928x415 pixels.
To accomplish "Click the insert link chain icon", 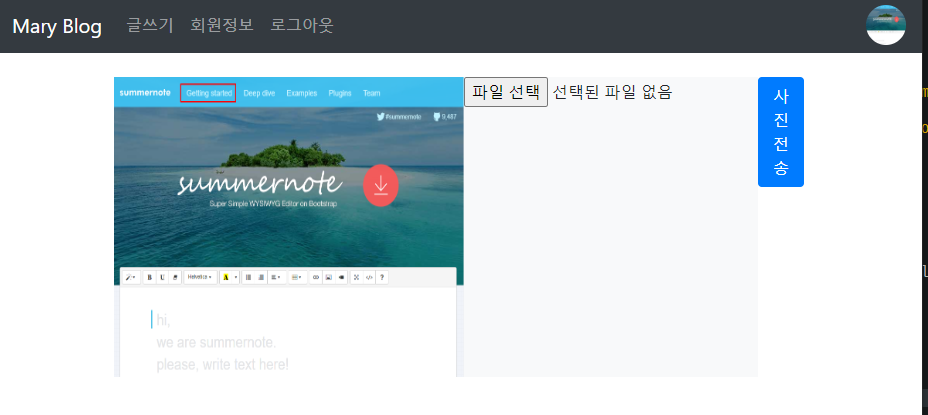I will click(x=316, y=277).
